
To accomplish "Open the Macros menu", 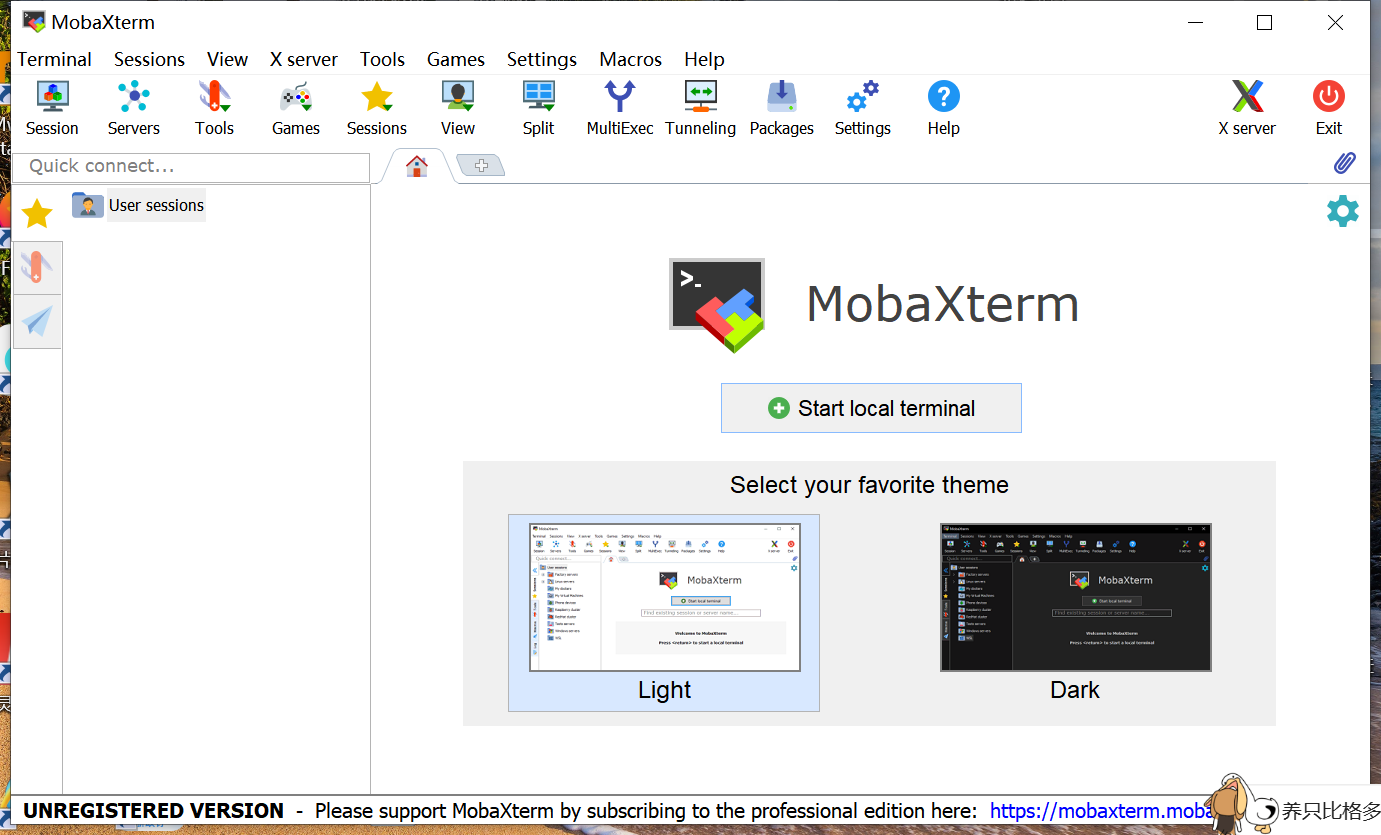I will tap(630, 59).
